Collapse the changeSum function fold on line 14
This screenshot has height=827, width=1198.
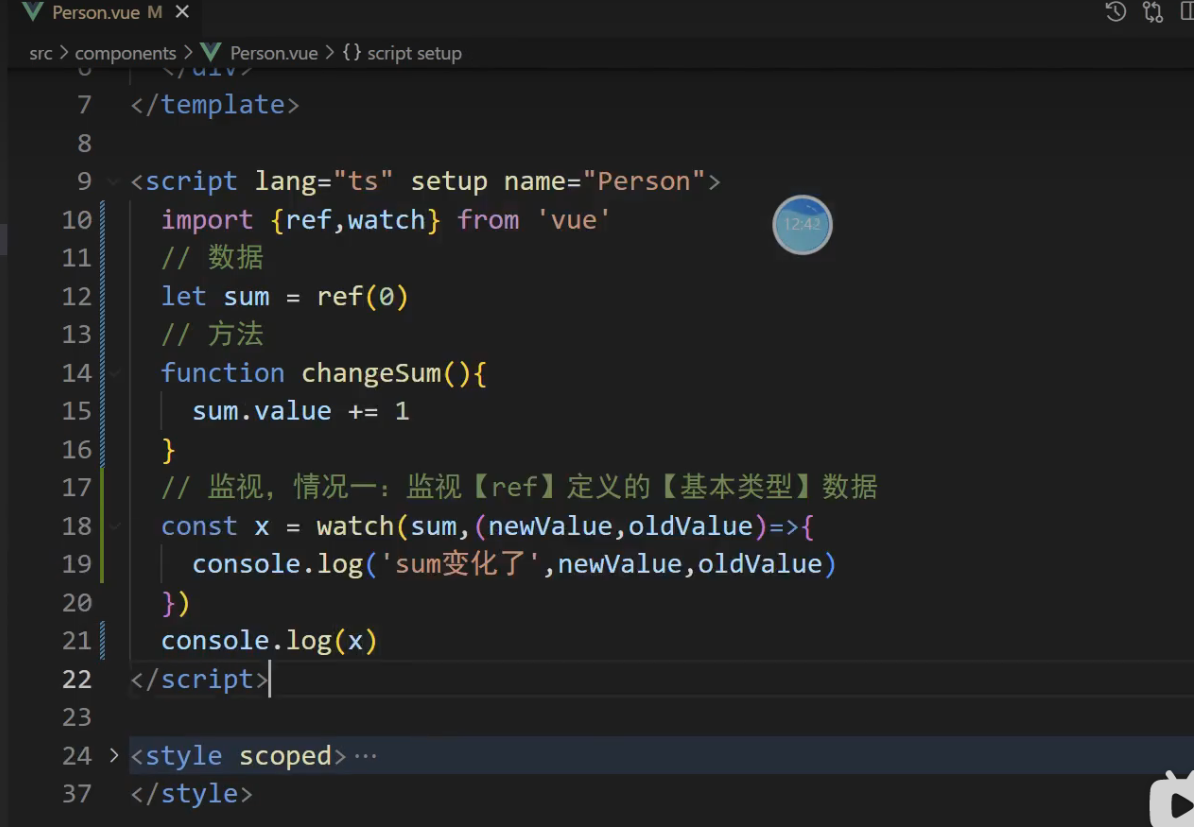coord(114,373)
